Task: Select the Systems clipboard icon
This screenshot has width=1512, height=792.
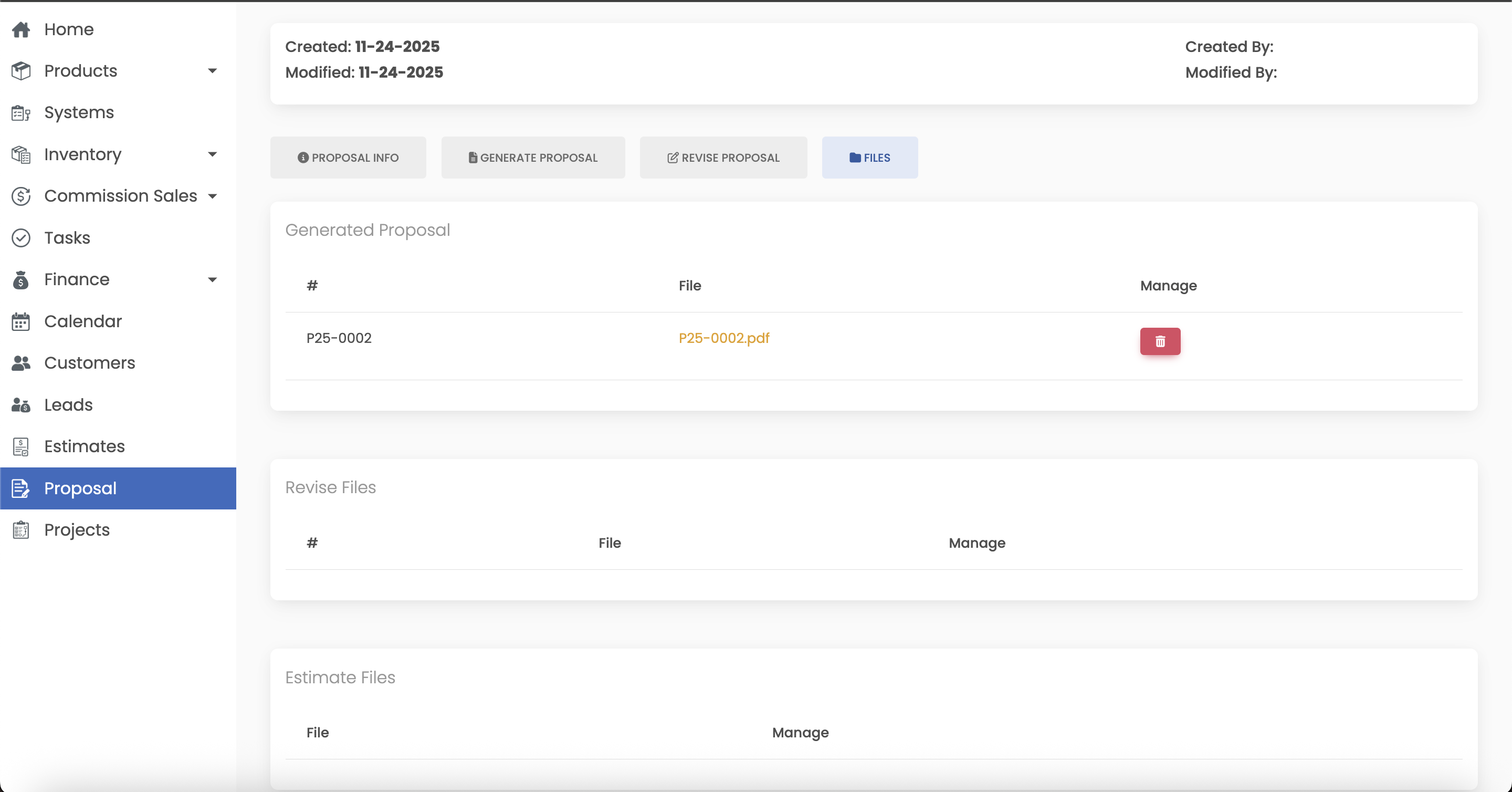Action: tap(21, 112)
